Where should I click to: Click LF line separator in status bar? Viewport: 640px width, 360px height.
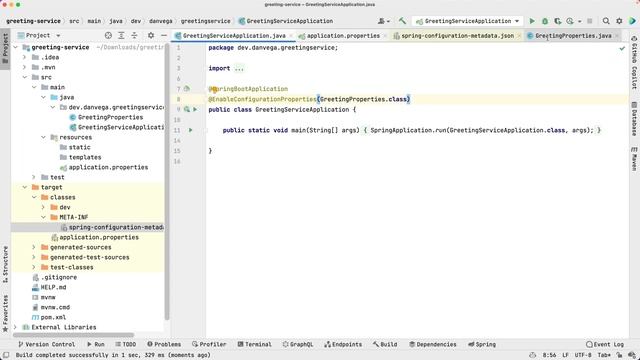565,355
